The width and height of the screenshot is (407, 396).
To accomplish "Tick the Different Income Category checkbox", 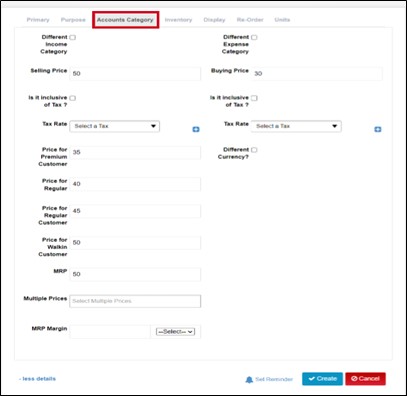I will (x=73, y=37).
